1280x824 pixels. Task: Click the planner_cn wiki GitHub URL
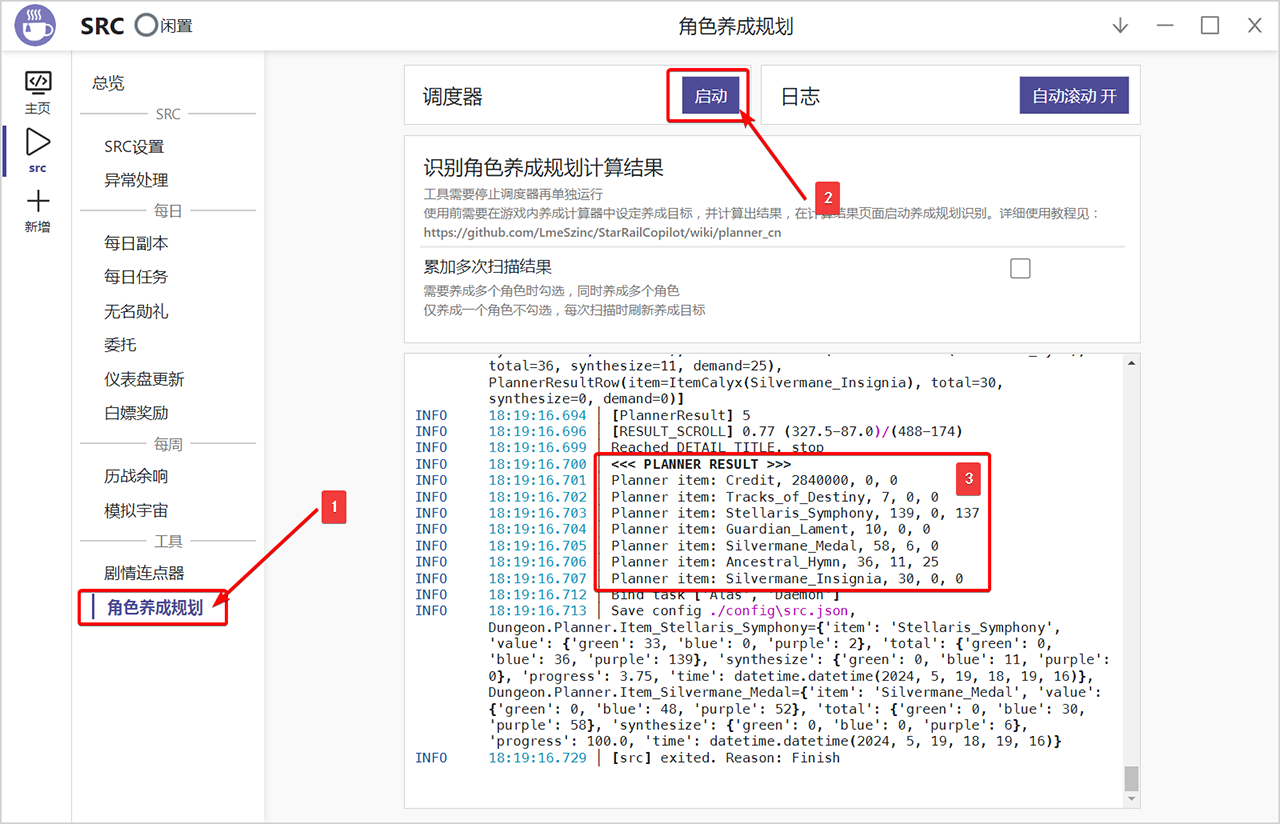pos(602,232)
